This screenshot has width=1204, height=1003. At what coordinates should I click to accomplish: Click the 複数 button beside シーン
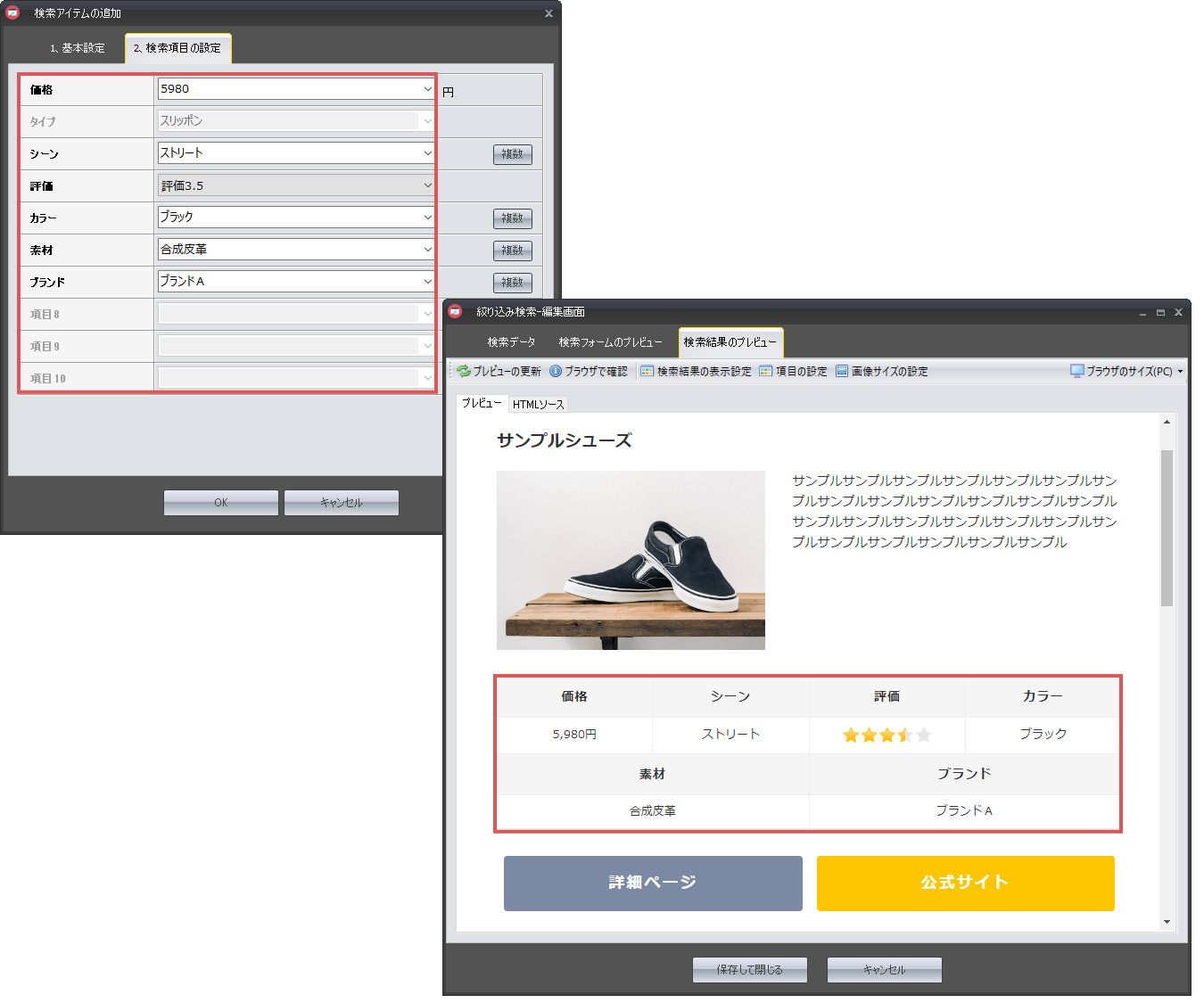click(512, 154)
